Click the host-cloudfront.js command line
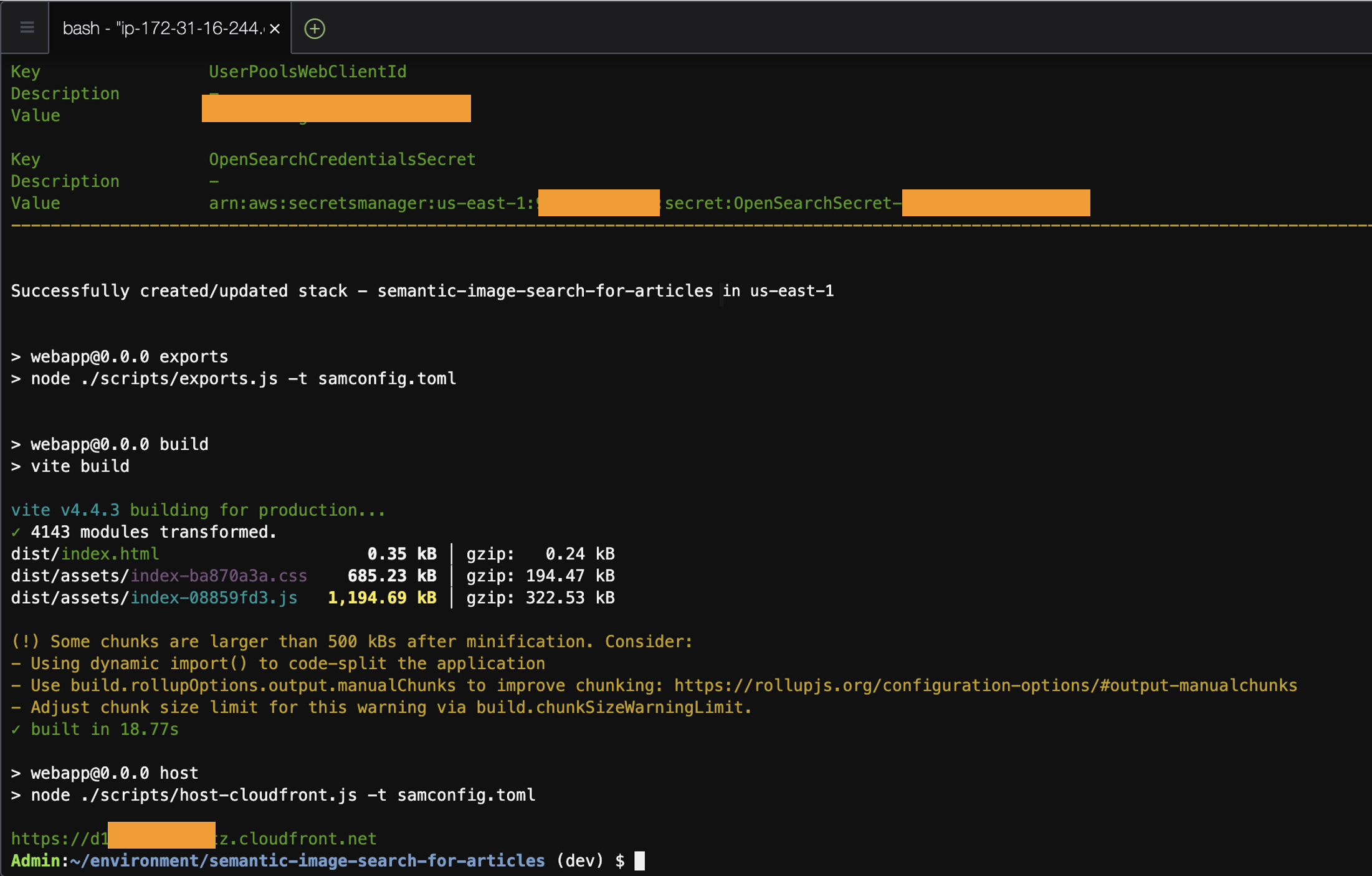1372x876 pixels. (283, 795)
